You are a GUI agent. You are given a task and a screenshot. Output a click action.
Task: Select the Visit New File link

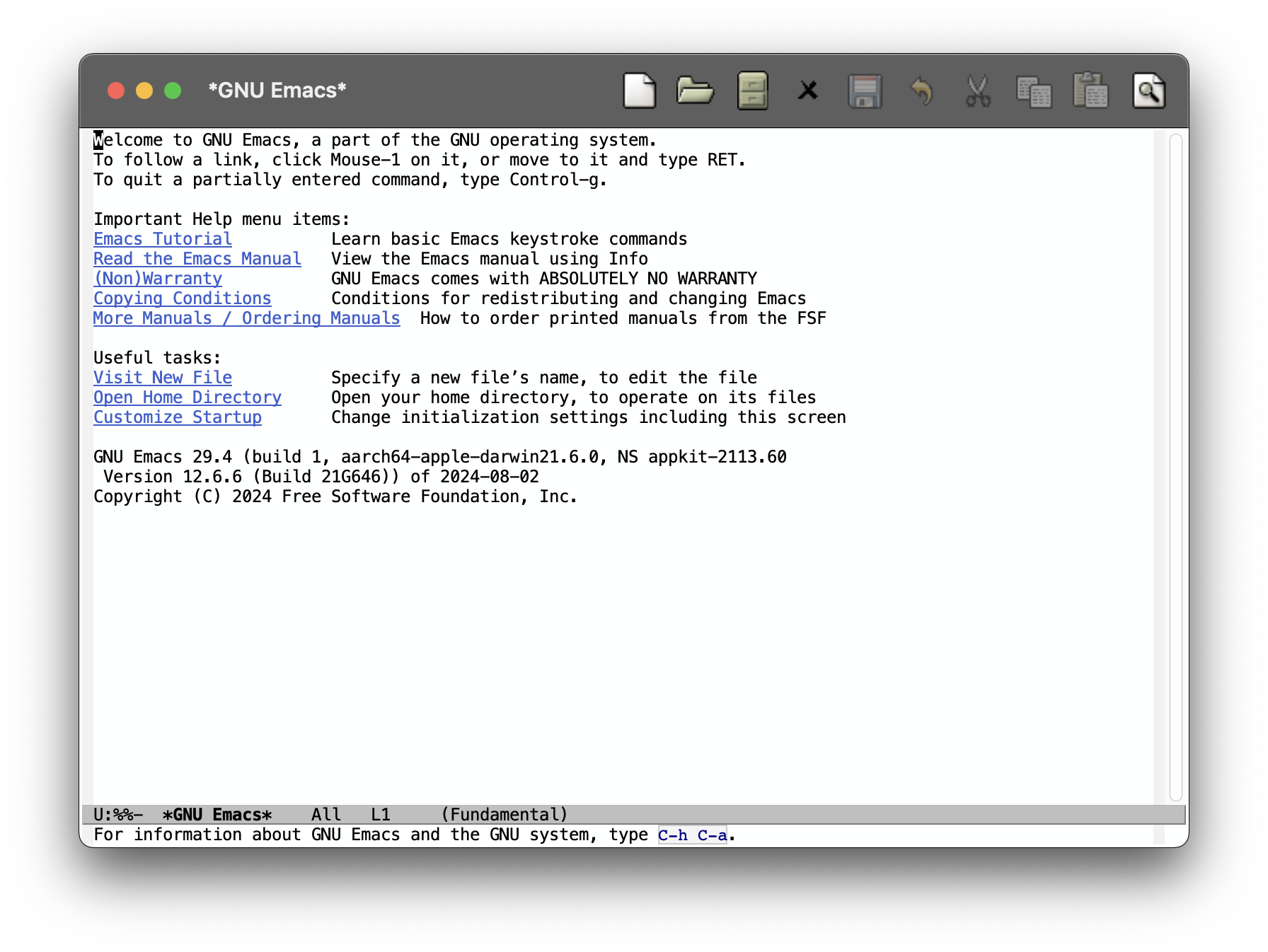(163, 378)
